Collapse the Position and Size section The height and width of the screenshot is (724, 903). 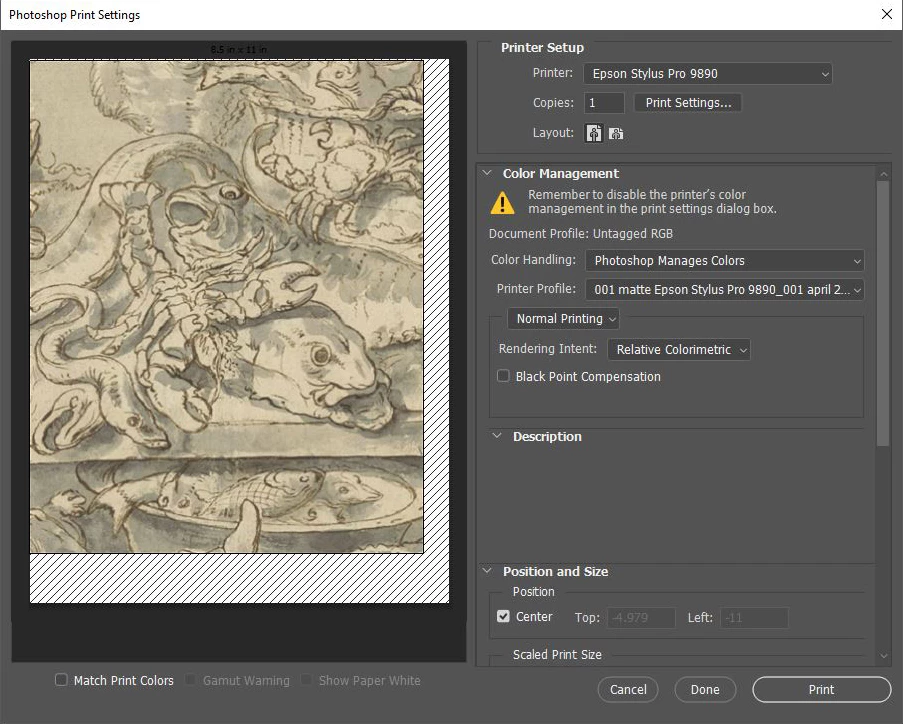pos(487,571)
